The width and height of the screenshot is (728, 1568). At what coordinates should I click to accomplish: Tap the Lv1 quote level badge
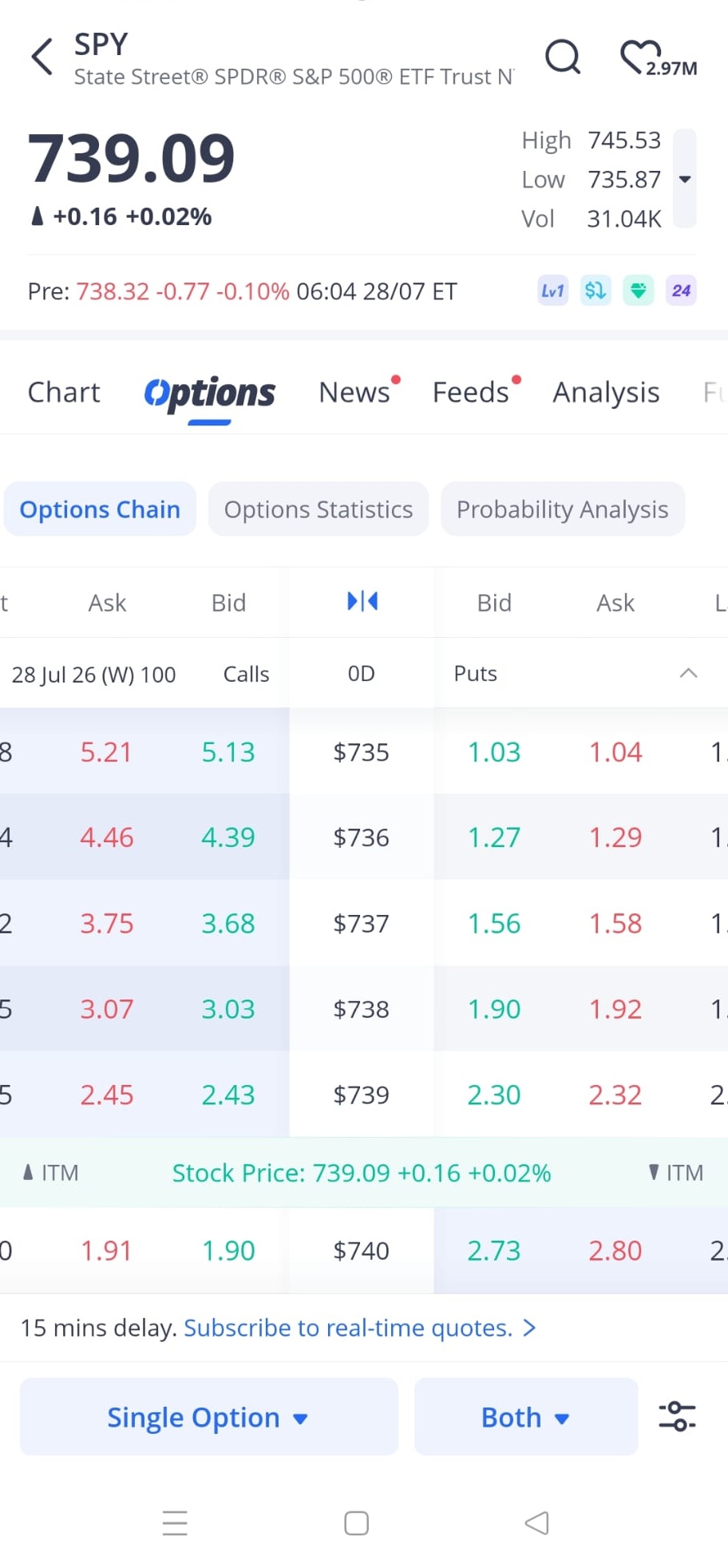pos(552,291)
